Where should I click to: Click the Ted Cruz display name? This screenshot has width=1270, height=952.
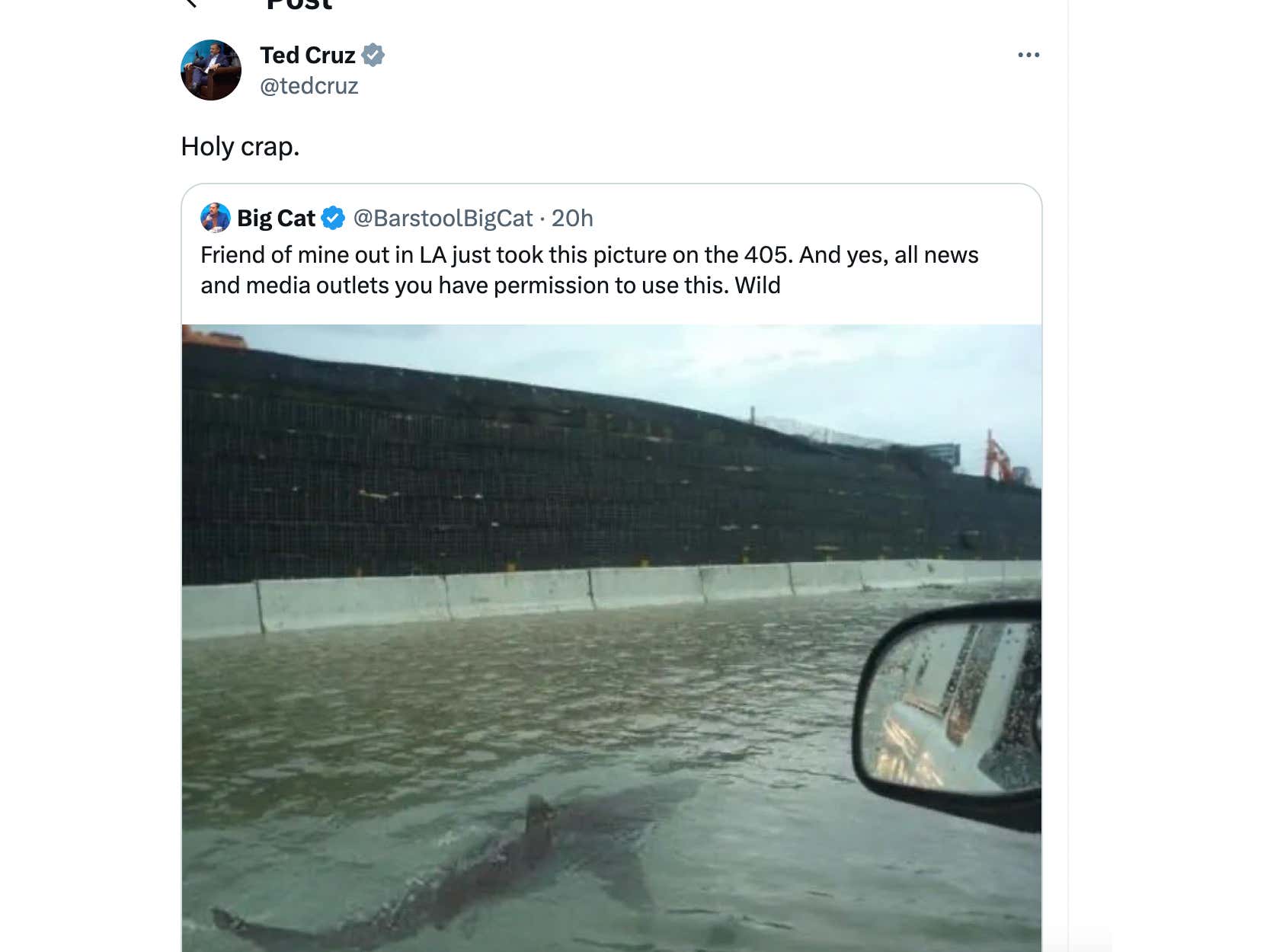pyautogui.click(x=306, y=55)
